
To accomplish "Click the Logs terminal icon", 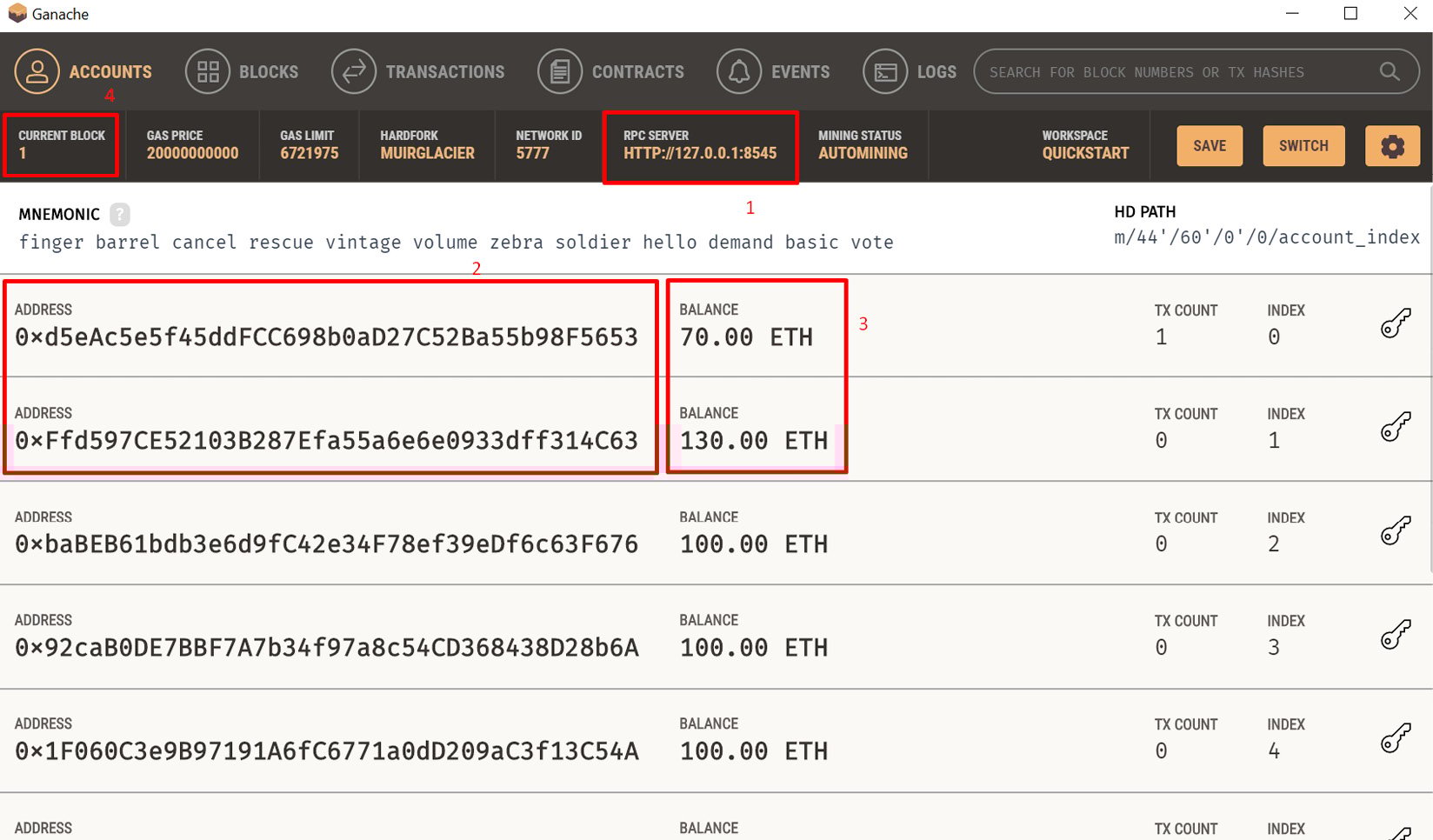I will (x=885, y=71).
